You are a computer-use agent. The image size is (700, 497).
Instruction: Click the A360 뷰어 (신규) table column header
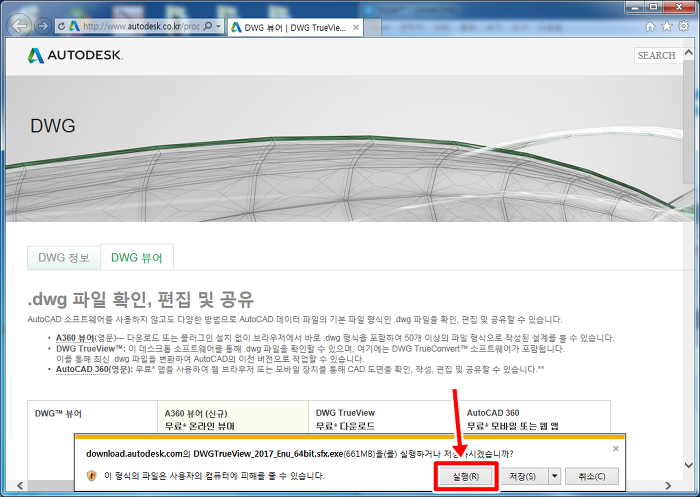[x=196, y=413]
